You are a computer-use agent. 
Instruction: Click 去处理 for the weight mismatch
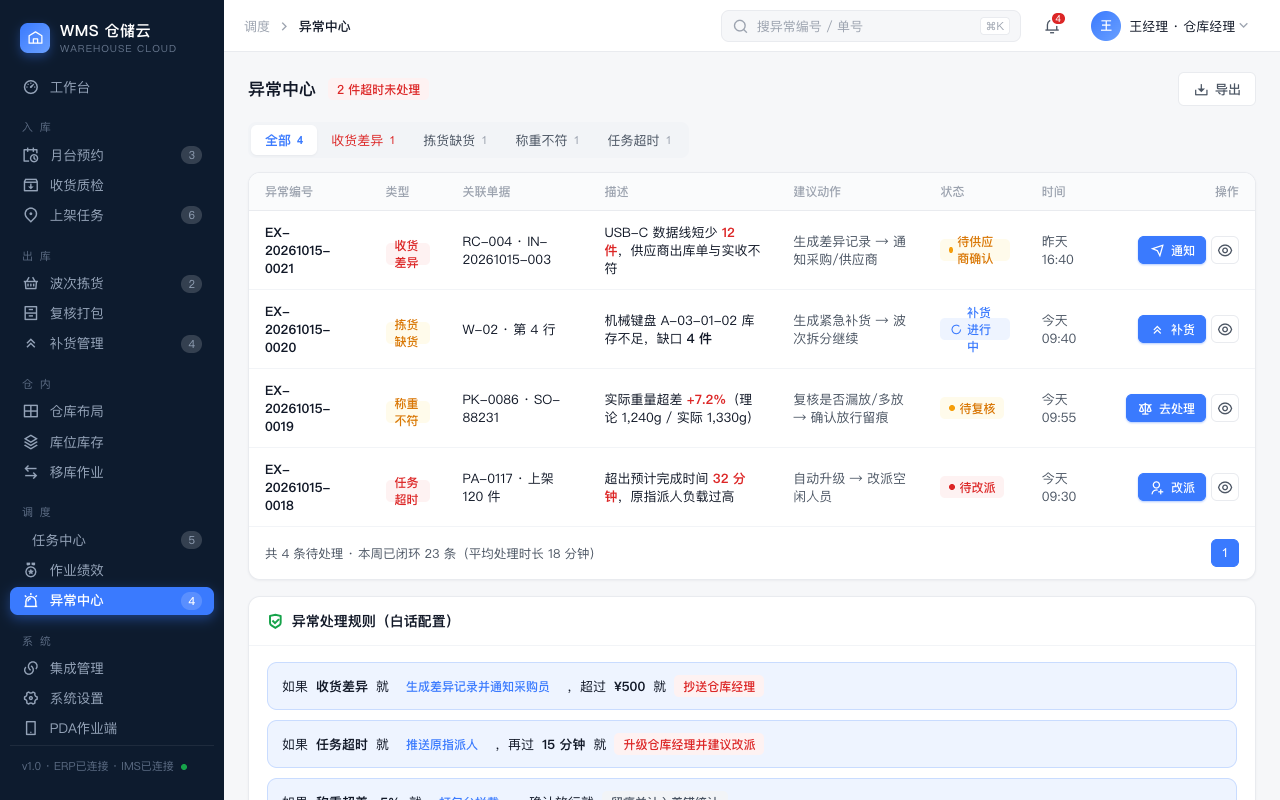(1166, 408)
